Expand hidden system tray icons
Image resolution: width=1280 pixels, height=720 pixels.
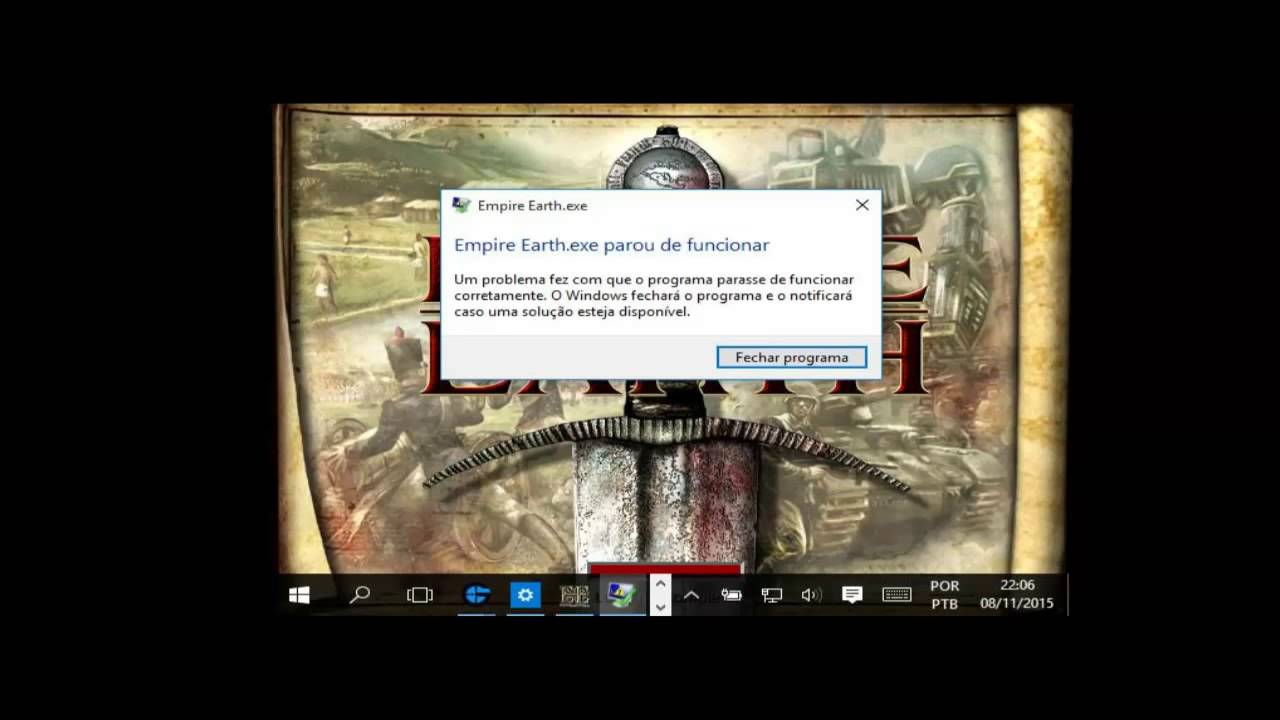point(691,595)
